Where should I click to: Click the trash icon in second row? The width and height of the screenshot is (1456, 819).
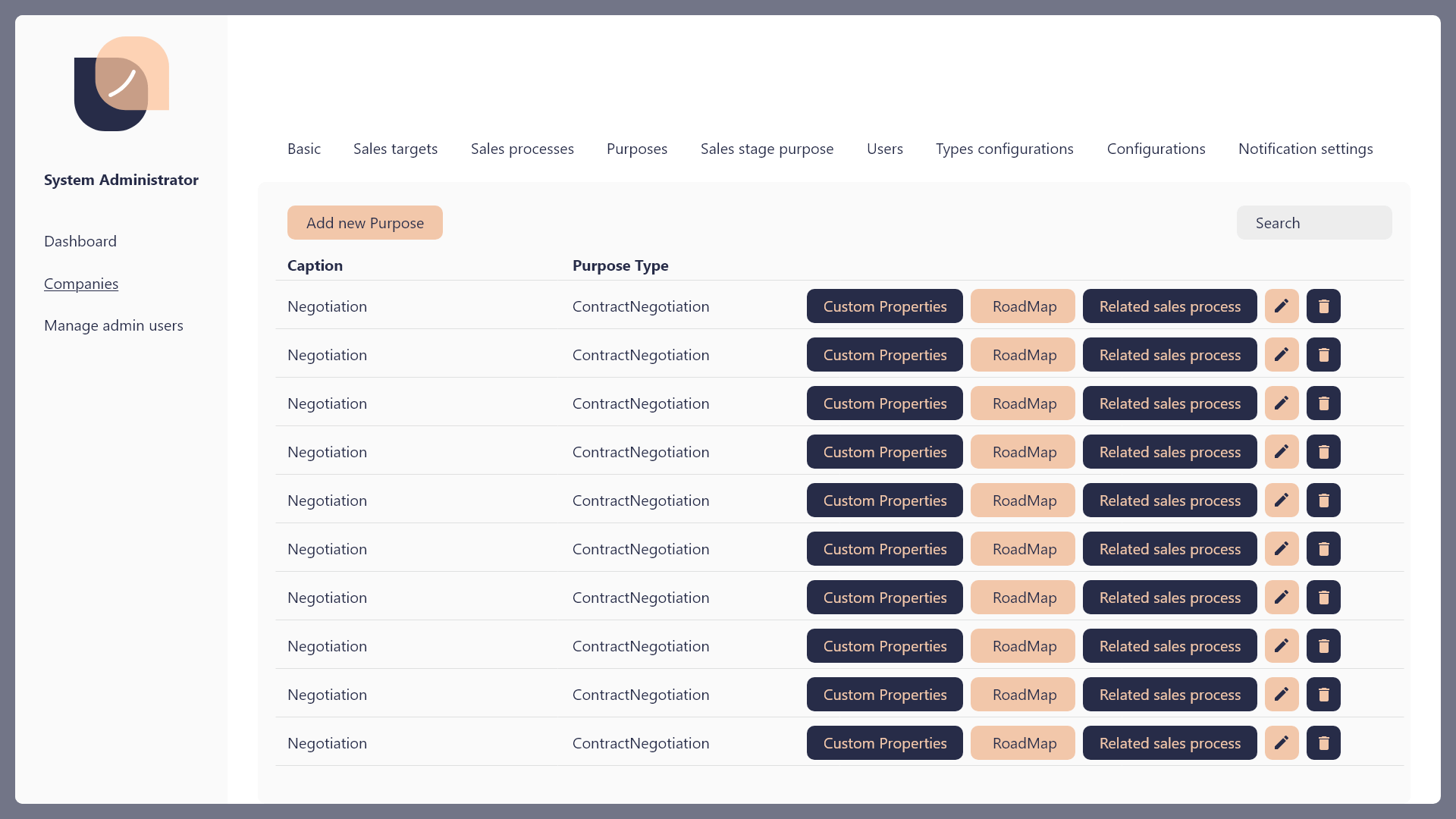pos(1323,355)
